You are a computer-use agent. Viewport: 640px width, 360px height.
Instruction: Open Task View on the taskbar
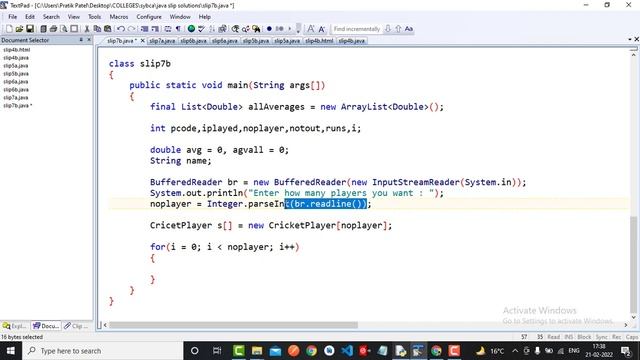point(217,351)
